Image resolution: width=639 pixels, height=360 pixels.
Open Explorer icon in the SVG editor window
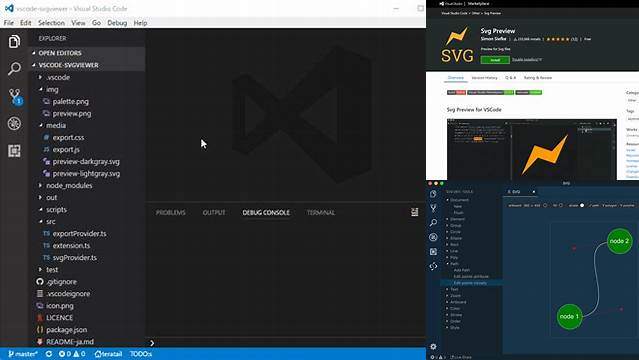pyautogui.click(x=433, y=194)
